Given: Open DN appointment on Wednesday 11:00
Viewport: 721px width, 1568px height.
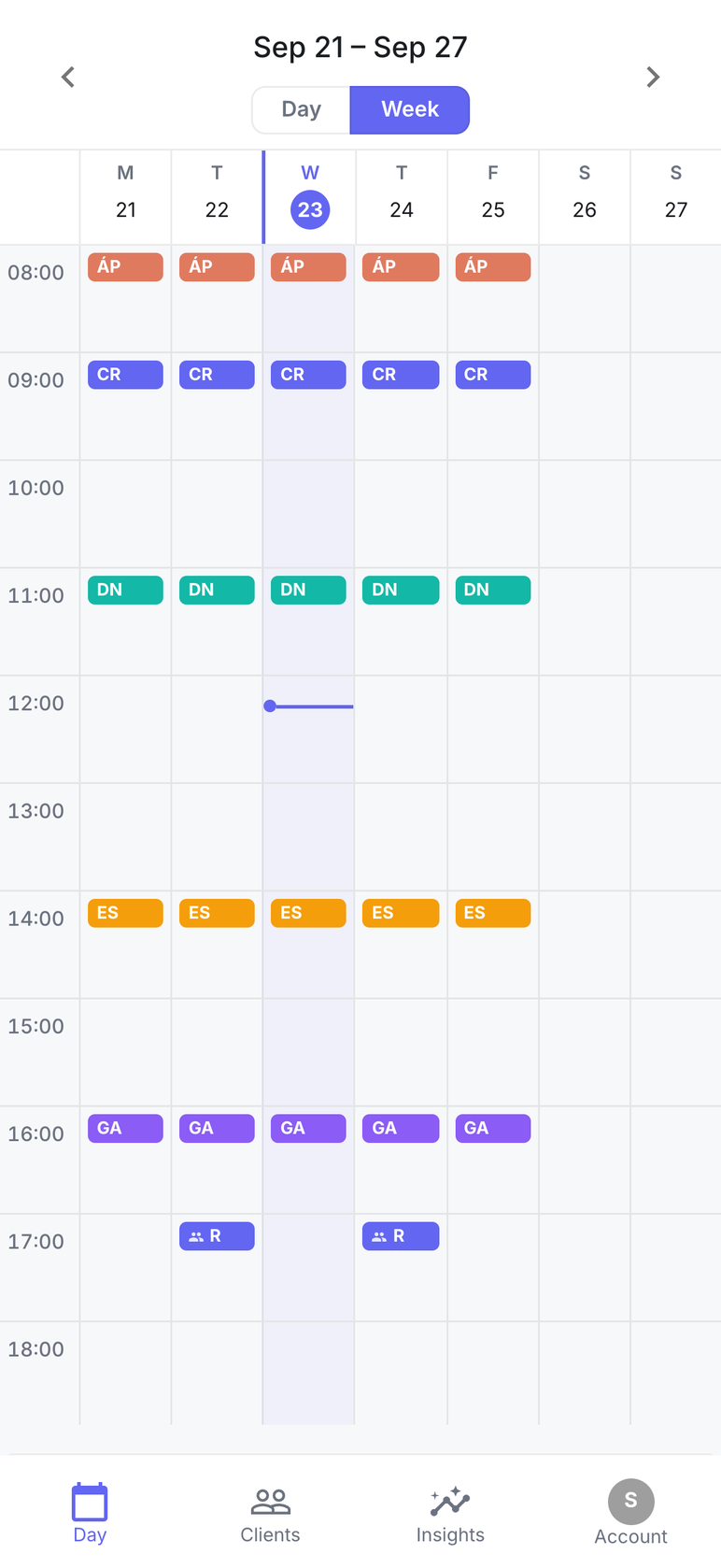Looking at the screenshot, I should pyautogui.click(x=308, y=590).
